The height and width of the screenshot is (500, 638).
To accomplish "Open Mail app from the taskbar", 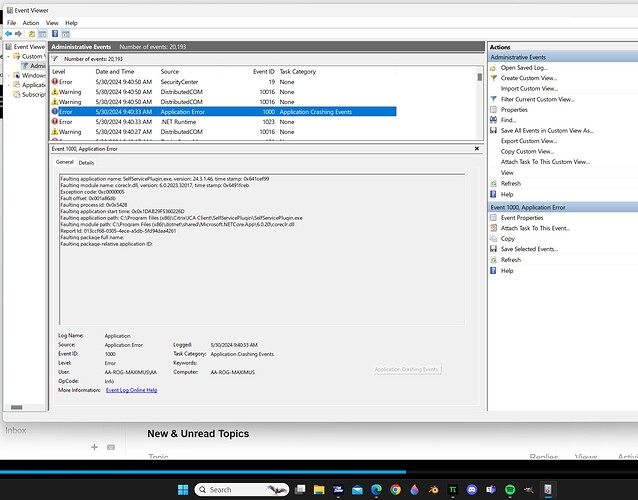I will 357,489.
